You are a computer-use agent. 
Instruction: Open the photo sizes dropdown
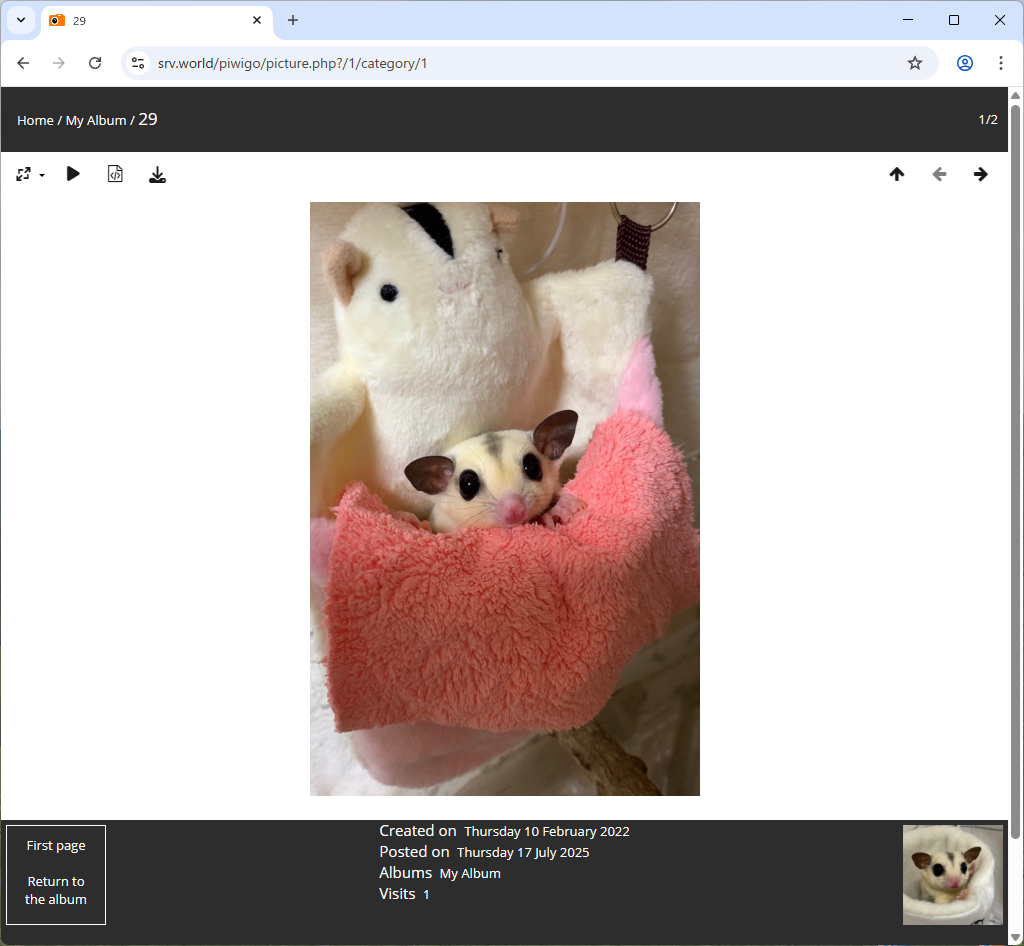coord(30,174)
